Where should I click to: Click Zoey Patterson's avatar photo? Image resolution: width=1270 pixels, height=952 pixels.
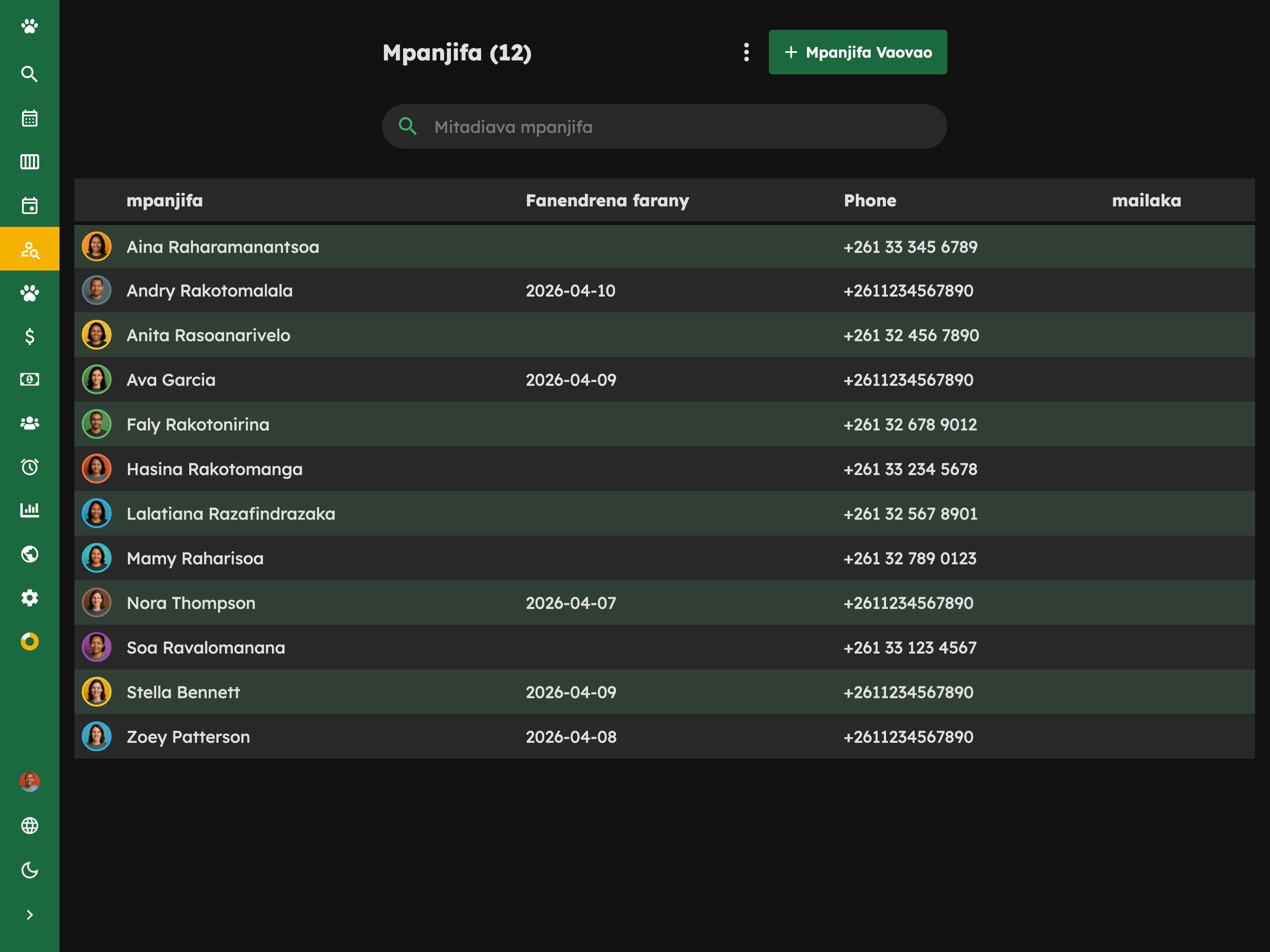[96, 737]
